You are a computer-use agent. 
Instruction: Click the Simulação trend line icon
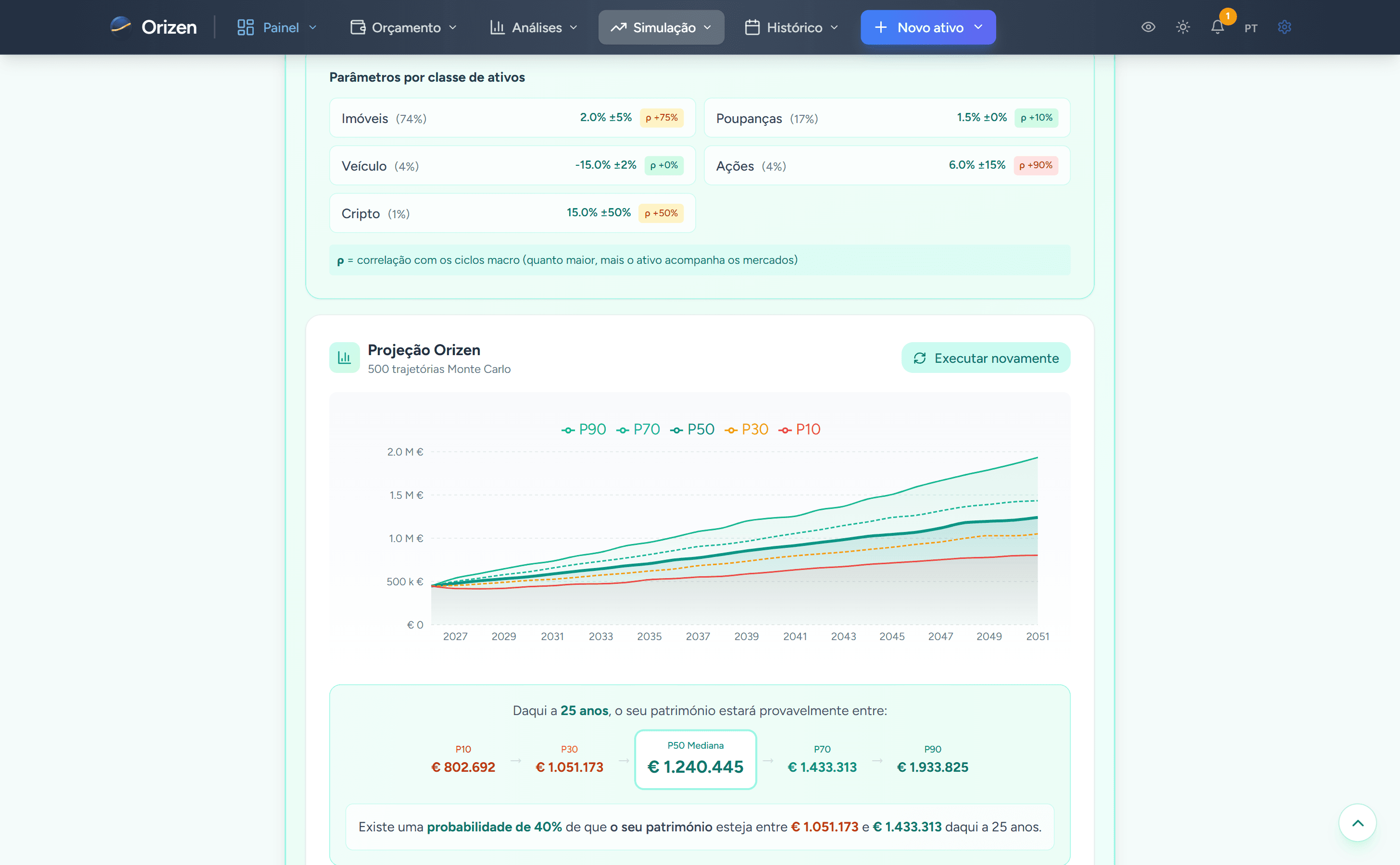click(x=618, y=27)
